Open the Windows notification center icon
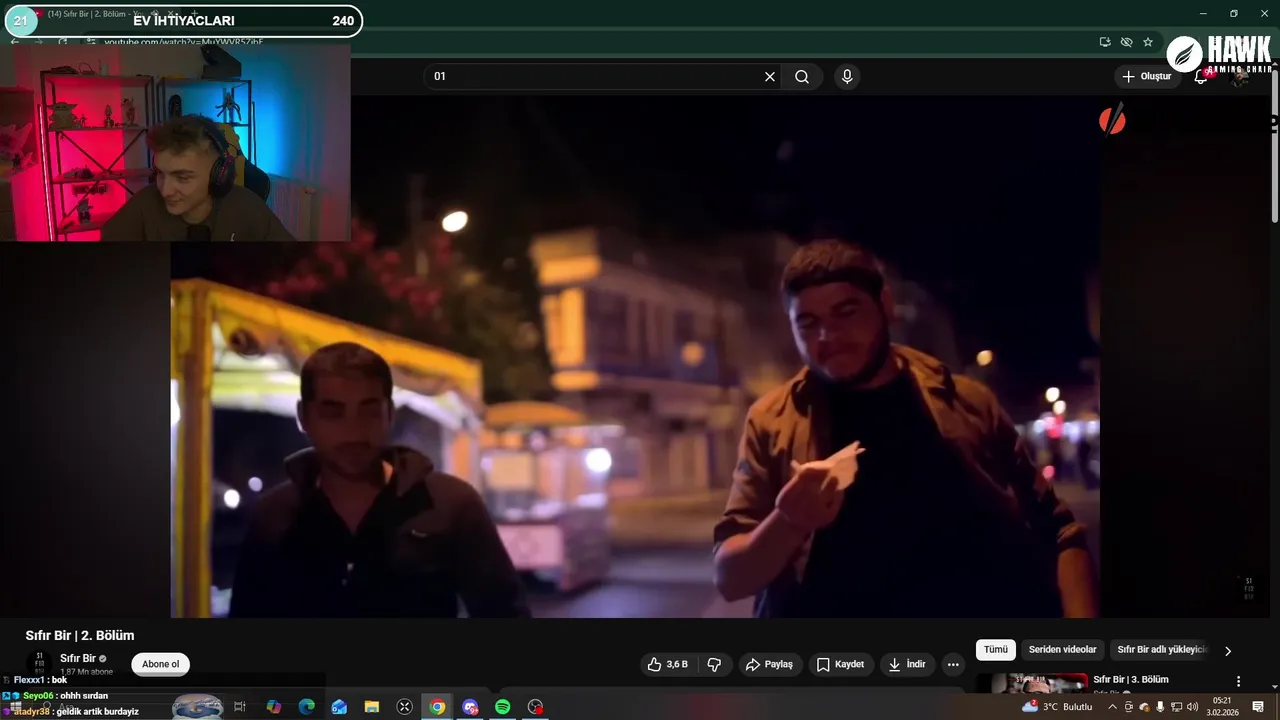The height and width of the screenshot is (720, 1280). coord(1259,707)
